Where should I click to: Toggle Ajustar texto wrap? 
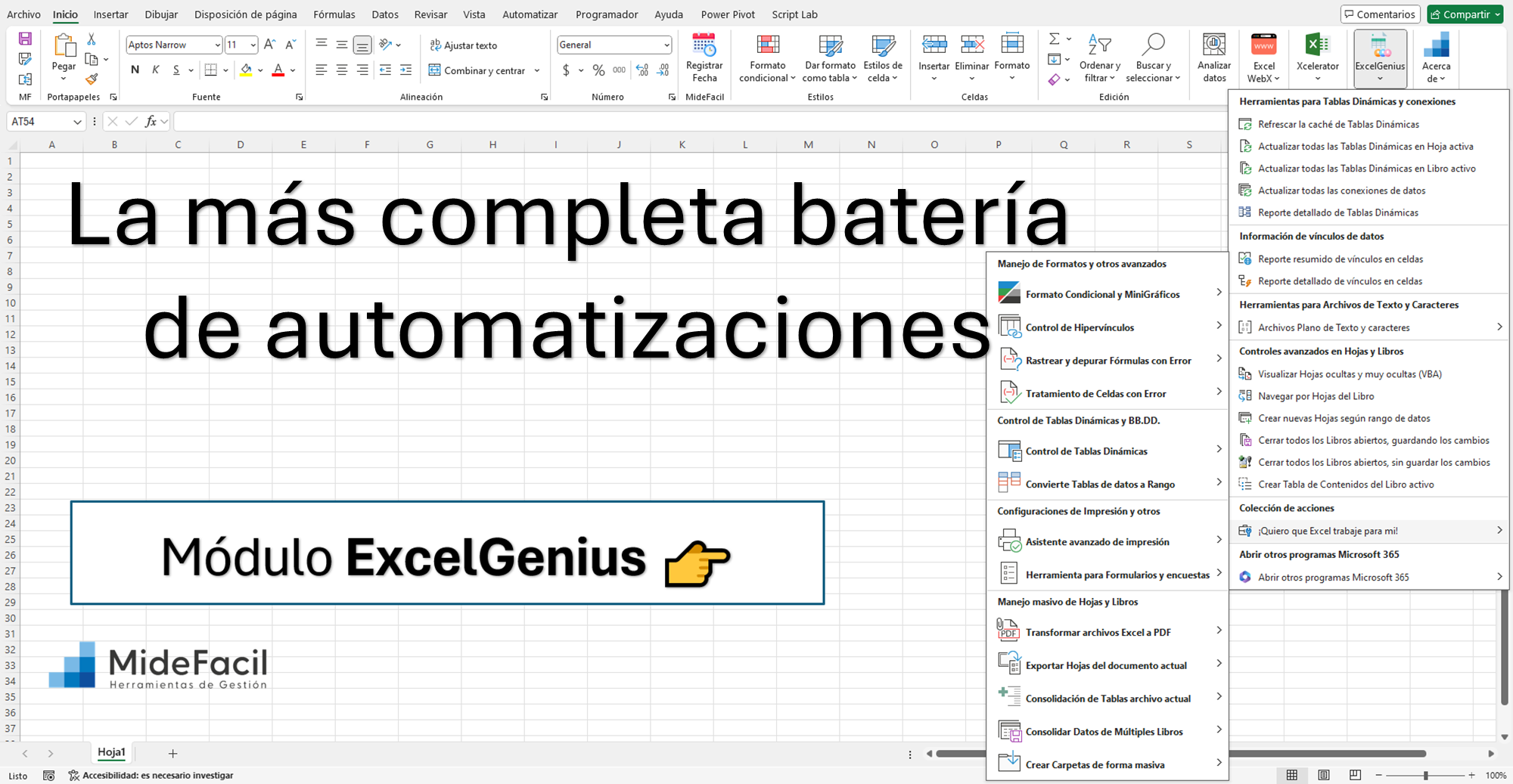tap(463, 45)
